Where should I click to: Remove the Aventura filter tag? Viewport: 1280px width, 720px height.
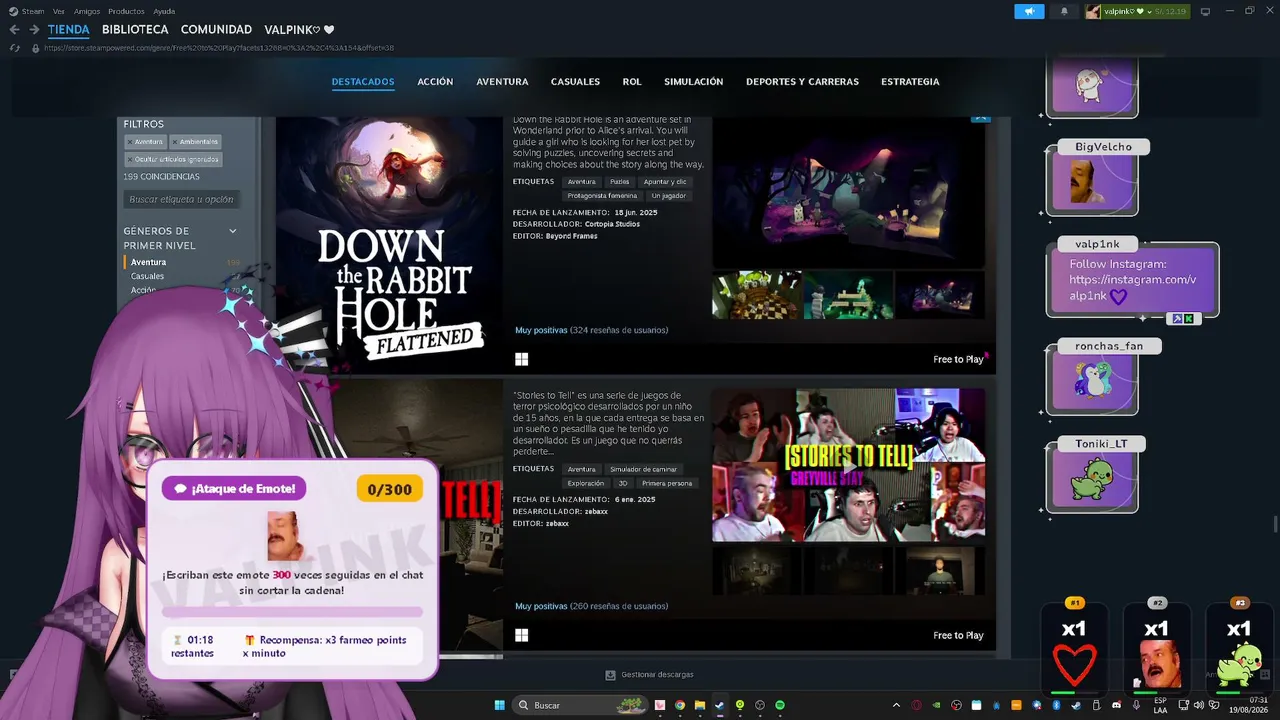pos(130,141)
